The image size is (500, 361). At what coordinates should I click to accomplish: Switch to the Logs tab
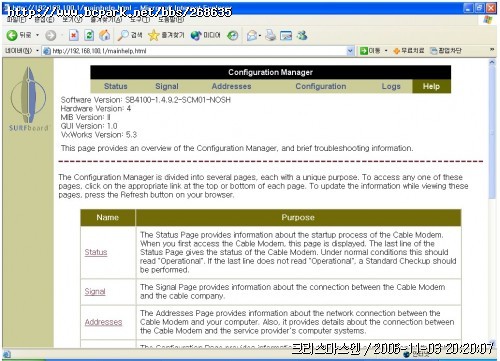point(391,86)
